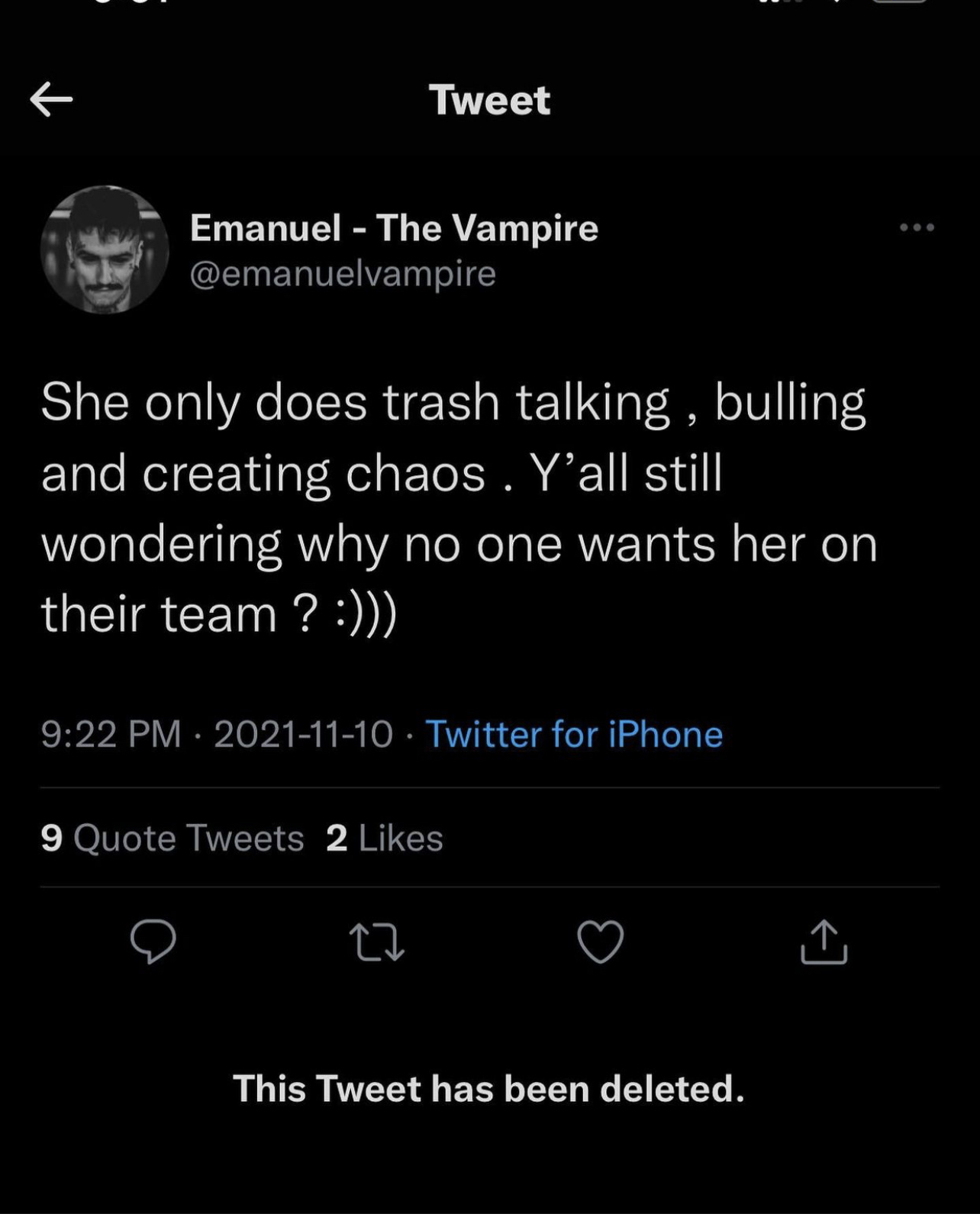
Task: Tap the 9:22 PM timestamp
Action: coord(111,734)
